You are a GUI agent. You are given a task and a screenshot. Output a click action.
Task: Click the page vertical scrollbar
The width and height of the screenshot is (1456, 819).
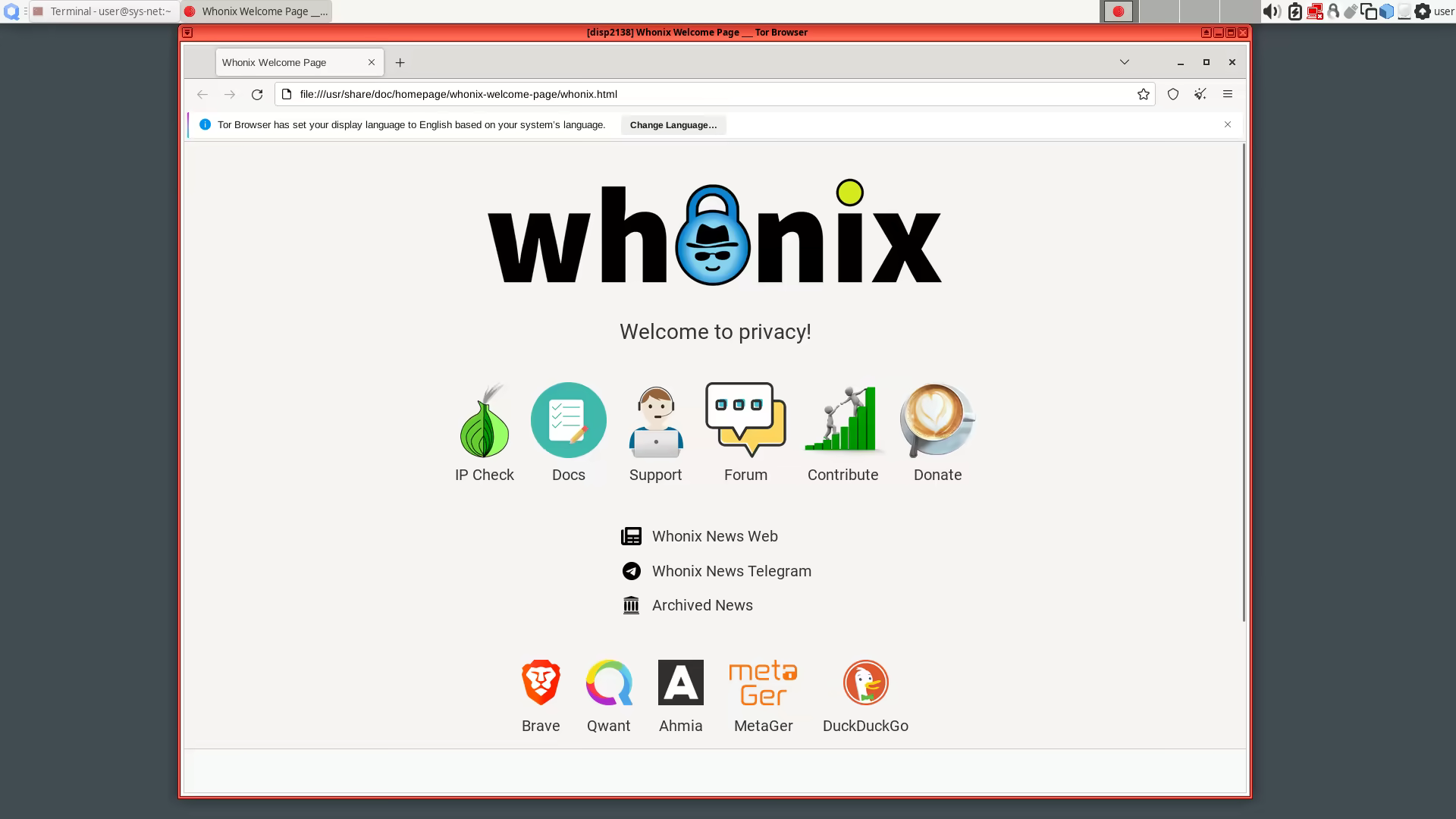click(1244, 382)
